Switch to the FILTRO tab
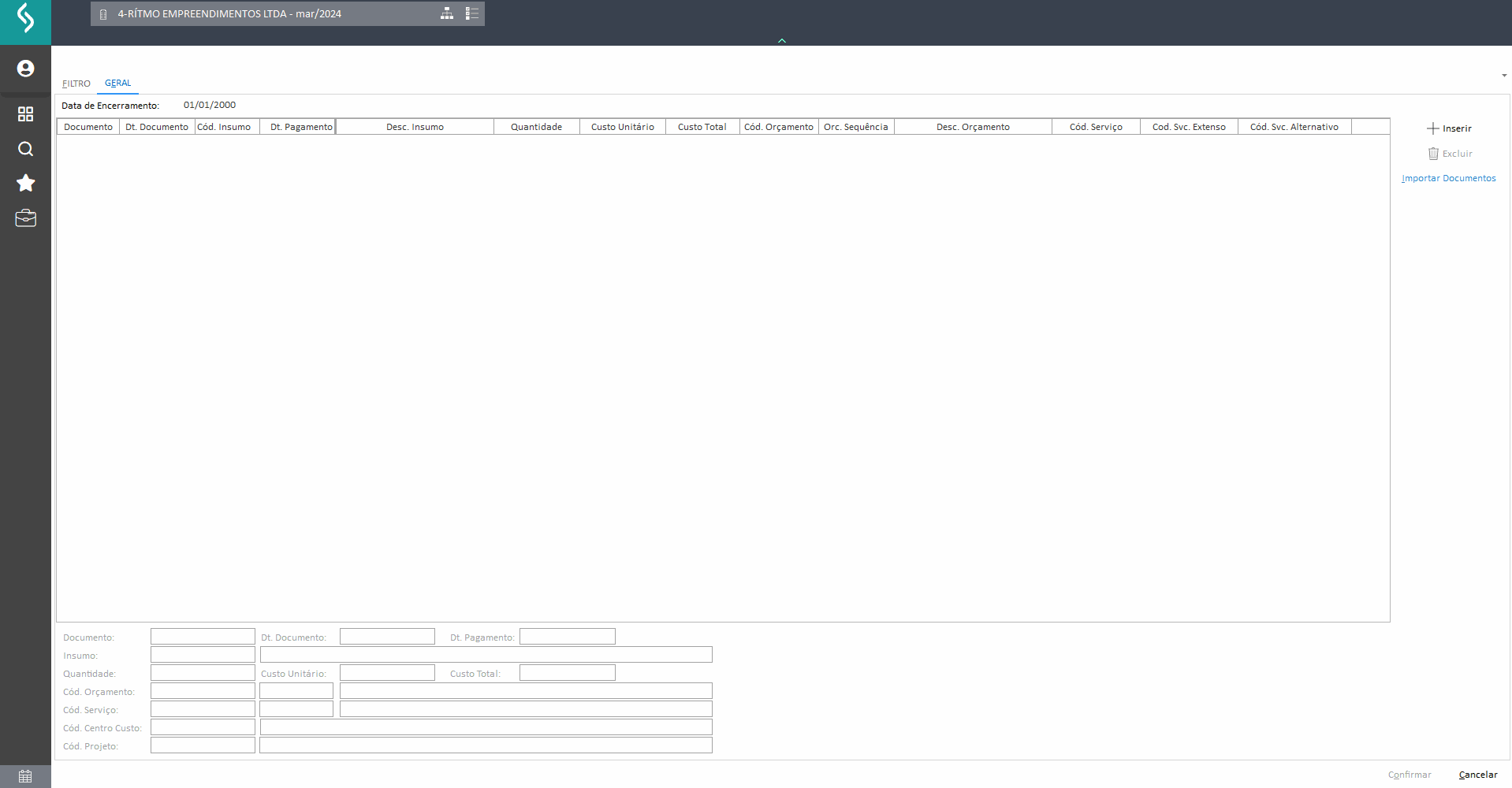The height and width of the screenshot is (788, 1512). click(76, 84)
